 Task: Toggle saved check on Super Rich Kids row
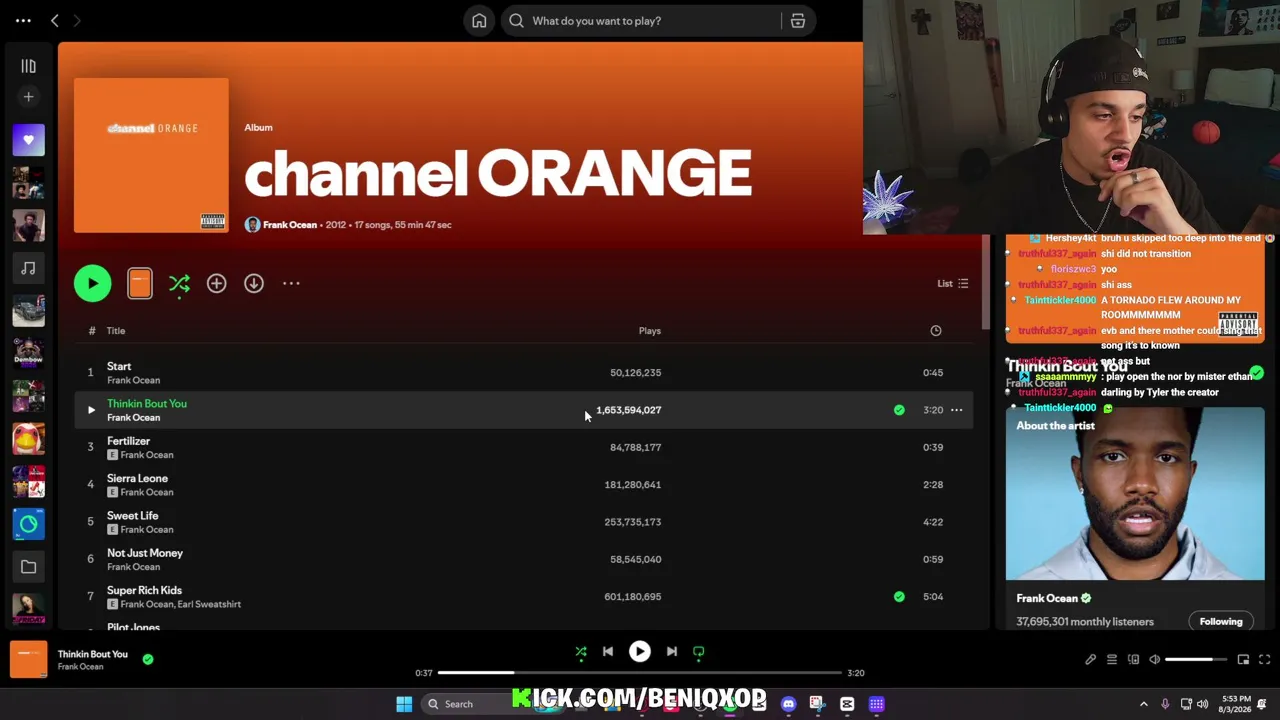click(x=899, y=597)
